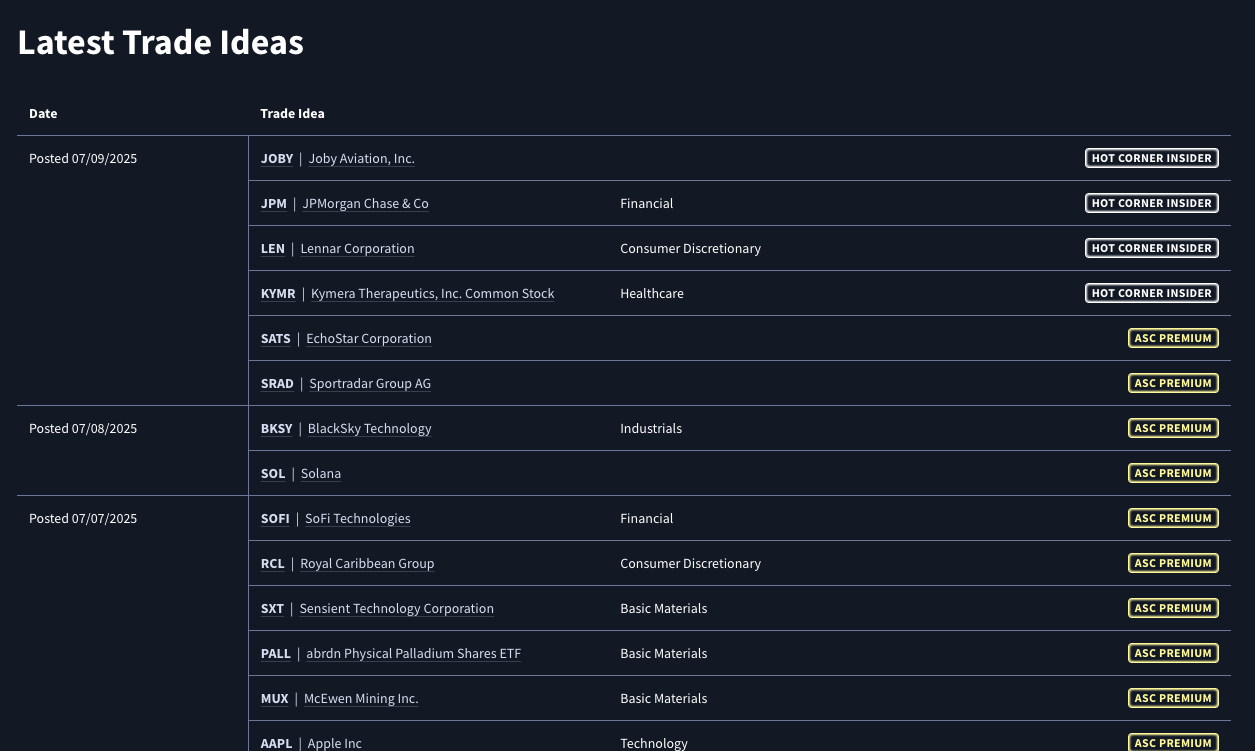Viewport: 1255px width, 751px height.
Task: Open Kymera Therapeutics, Inc. Common Stock
Action: [x=432, y=294]
